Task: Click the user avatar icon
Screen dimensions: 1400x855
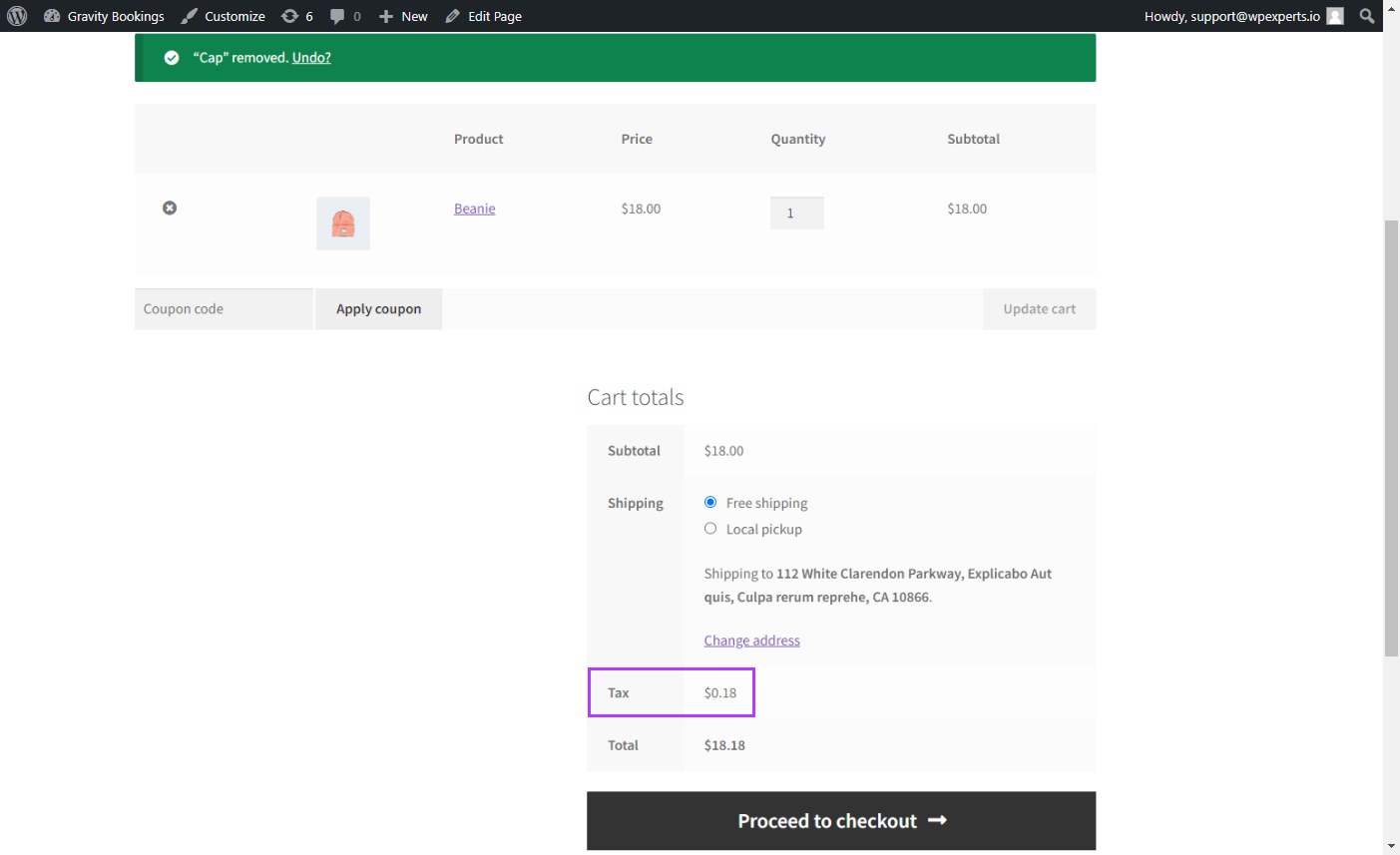Action: tap(1335, 16)
